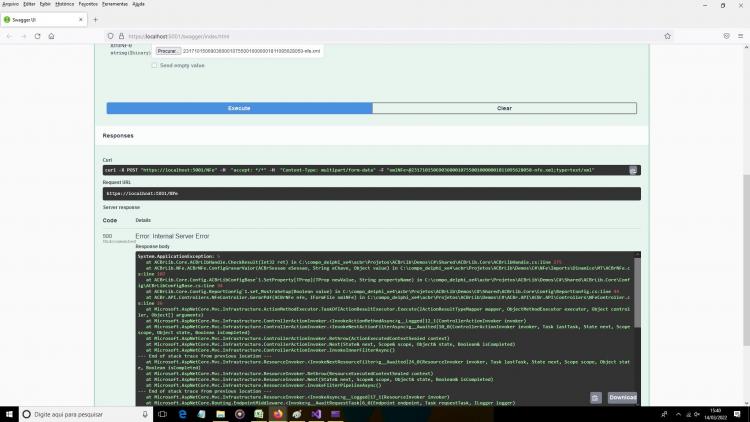Download the response body
Screen dimensions: 750x422
(622, 398)
